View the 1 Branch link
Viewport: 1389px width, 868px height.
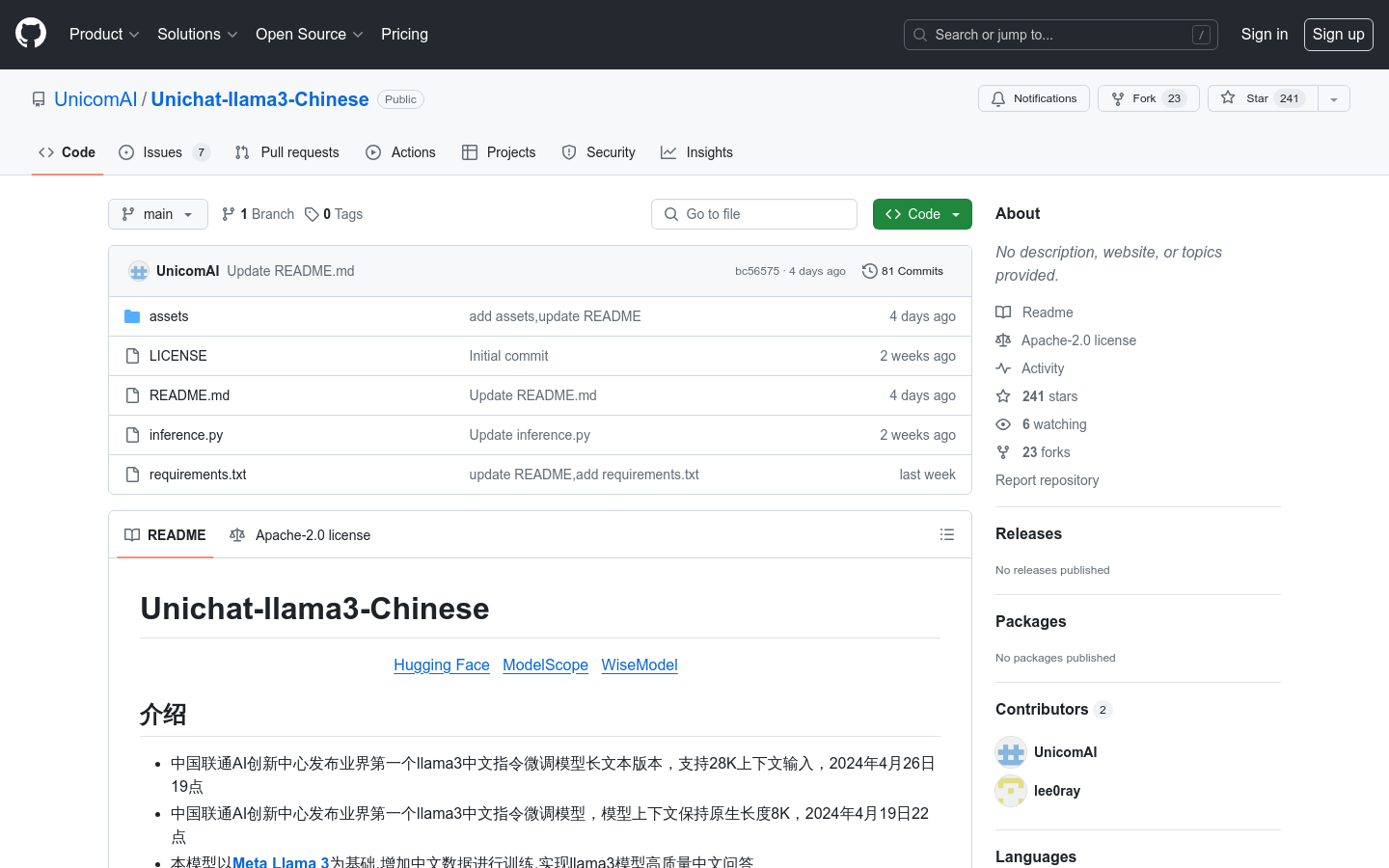(x=258, y=214)
